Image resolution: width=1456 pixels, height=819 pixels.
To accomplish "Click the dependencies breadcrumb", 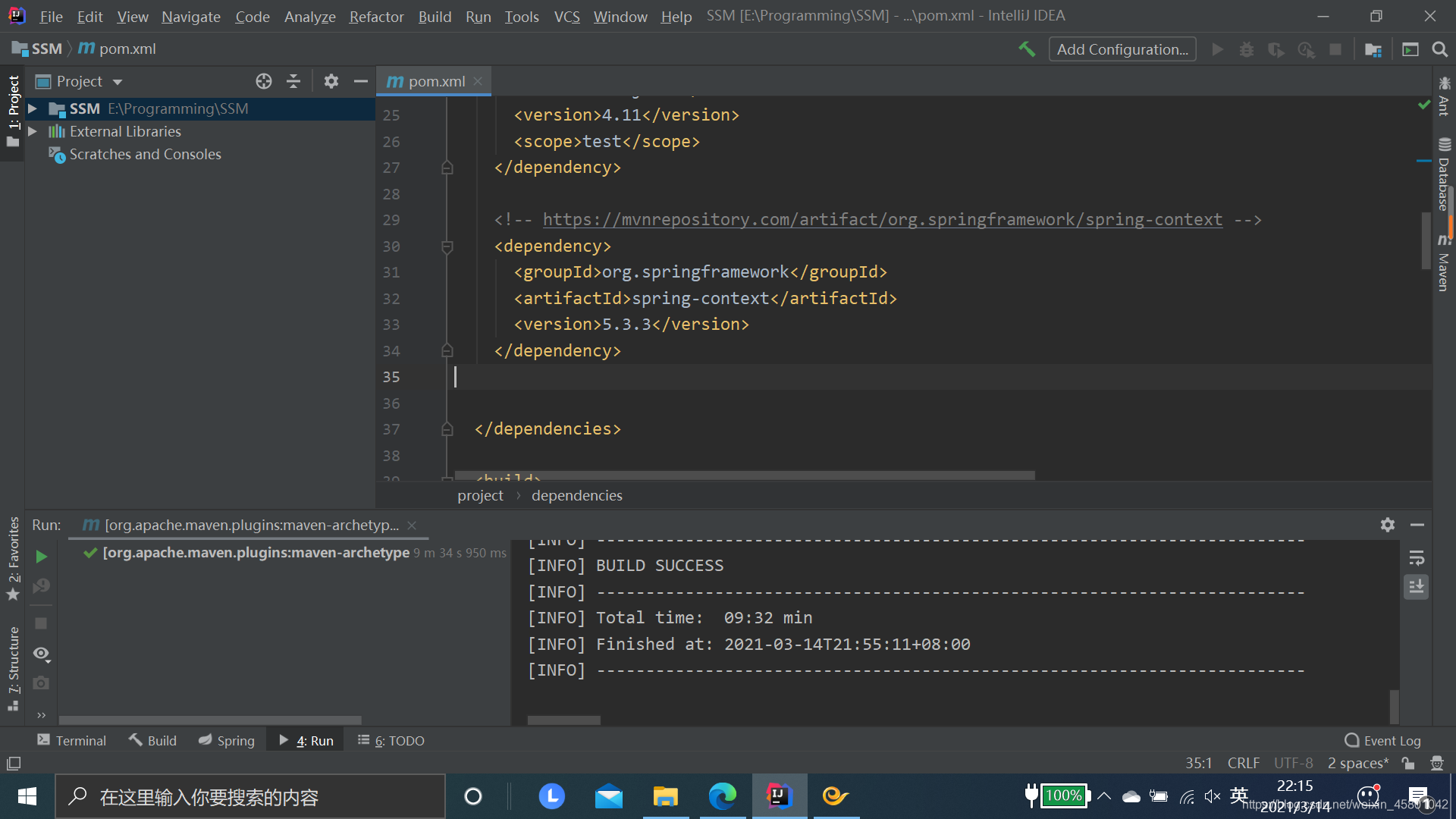I will [x=576, y=495].
